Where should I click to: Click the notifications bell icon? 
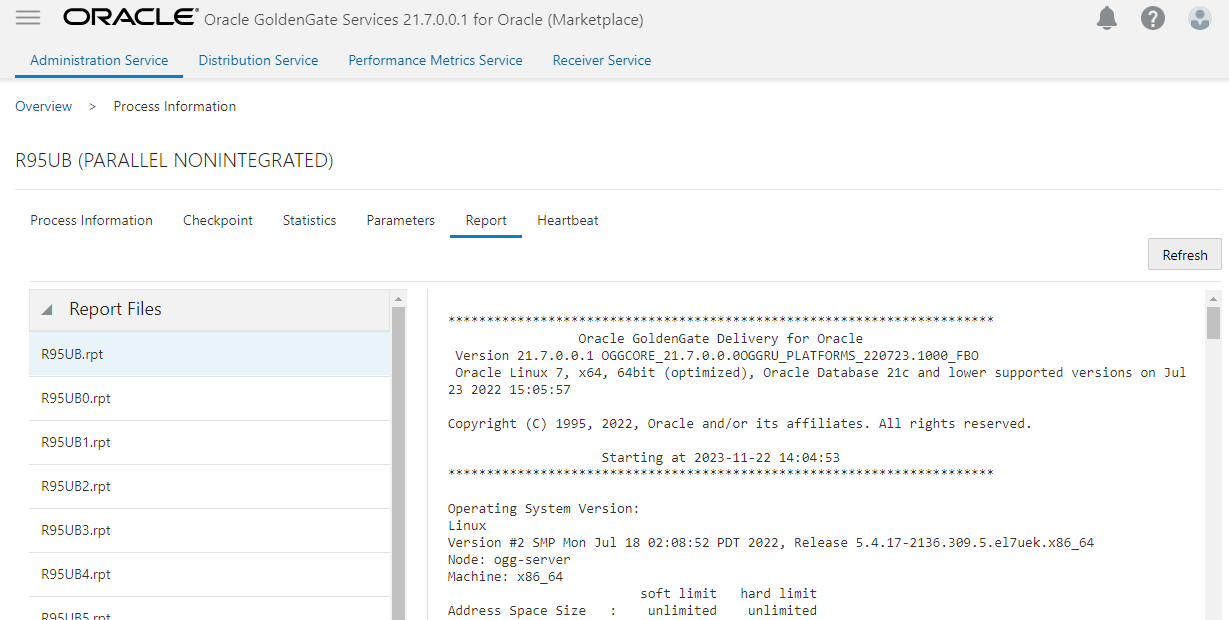point(1107,18)
